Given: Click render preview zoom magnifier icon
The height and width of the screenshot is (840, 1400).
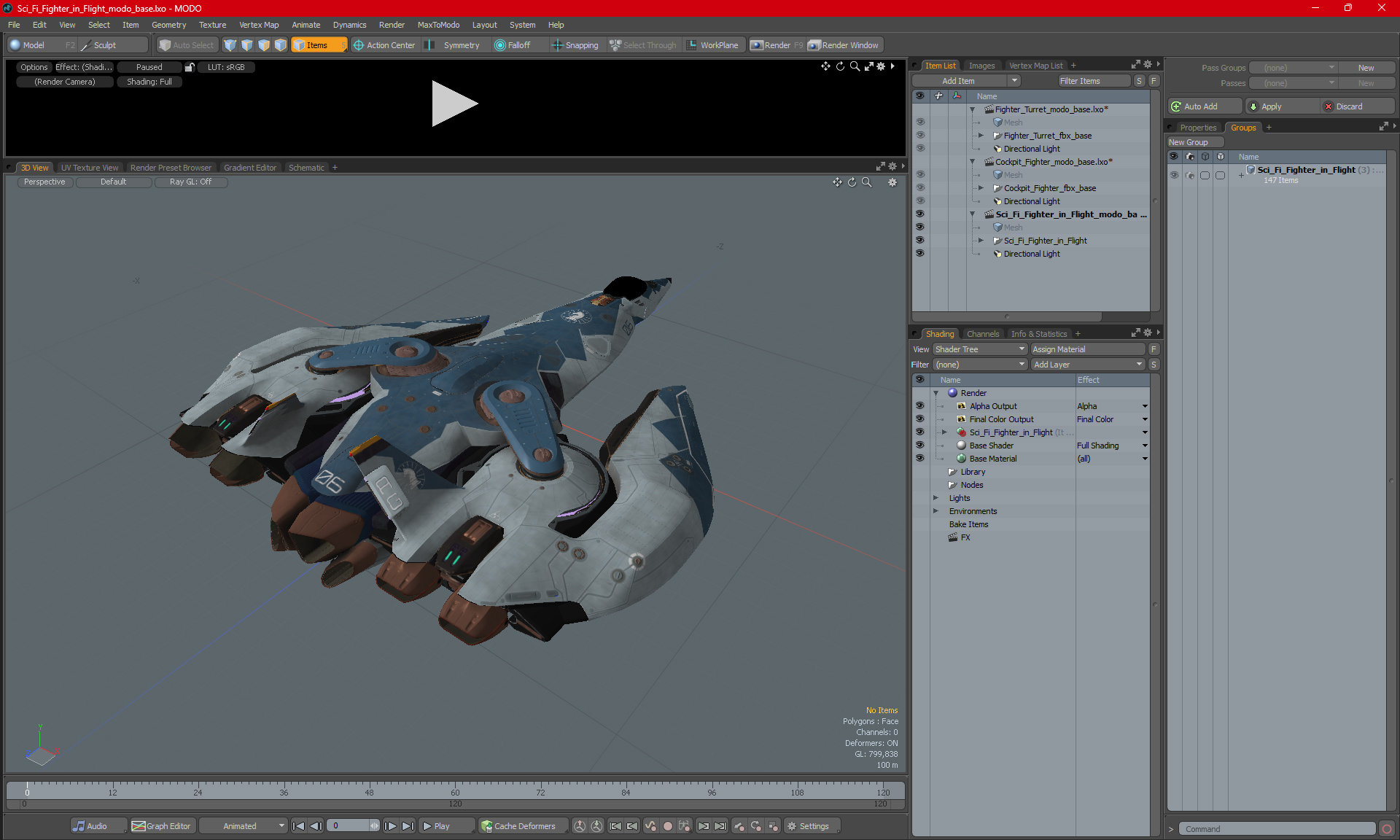Looking at the screenshot, I should pos(855,66).
